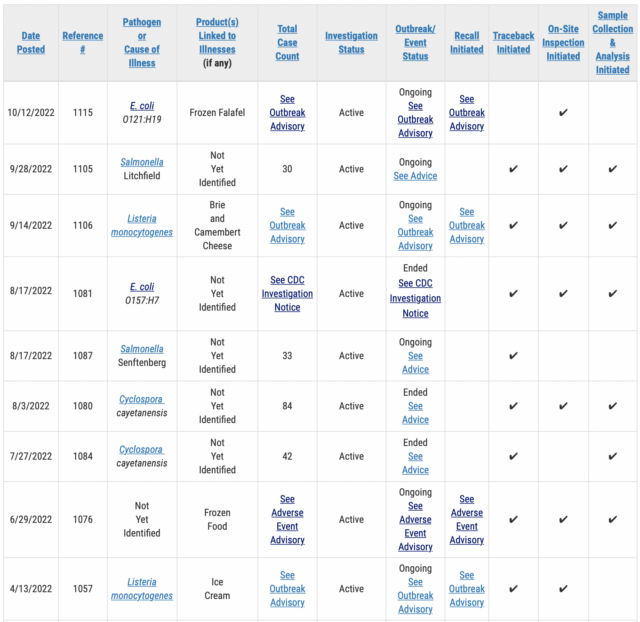
Task: Click Traceback checkmark in row 1081
Action: point(513,293)
